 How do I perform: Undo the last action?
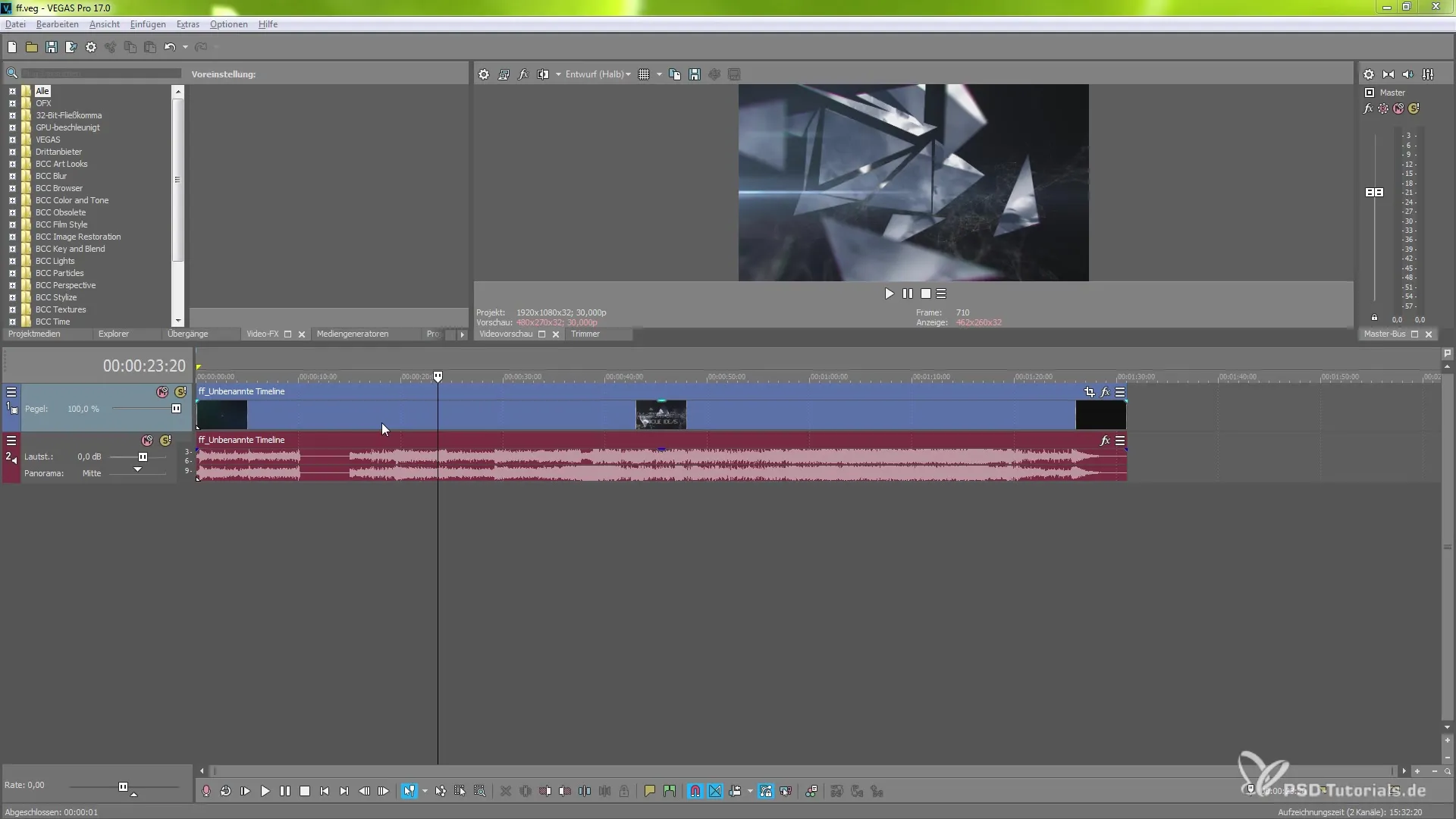tap(170, 47)
